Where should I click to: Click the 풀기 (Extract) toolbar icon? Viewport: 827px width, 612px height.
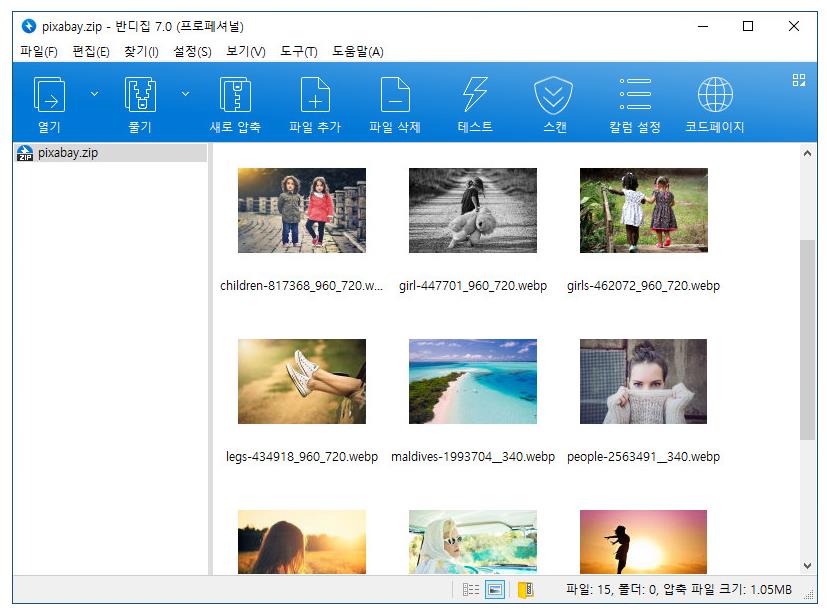(140, 95)
